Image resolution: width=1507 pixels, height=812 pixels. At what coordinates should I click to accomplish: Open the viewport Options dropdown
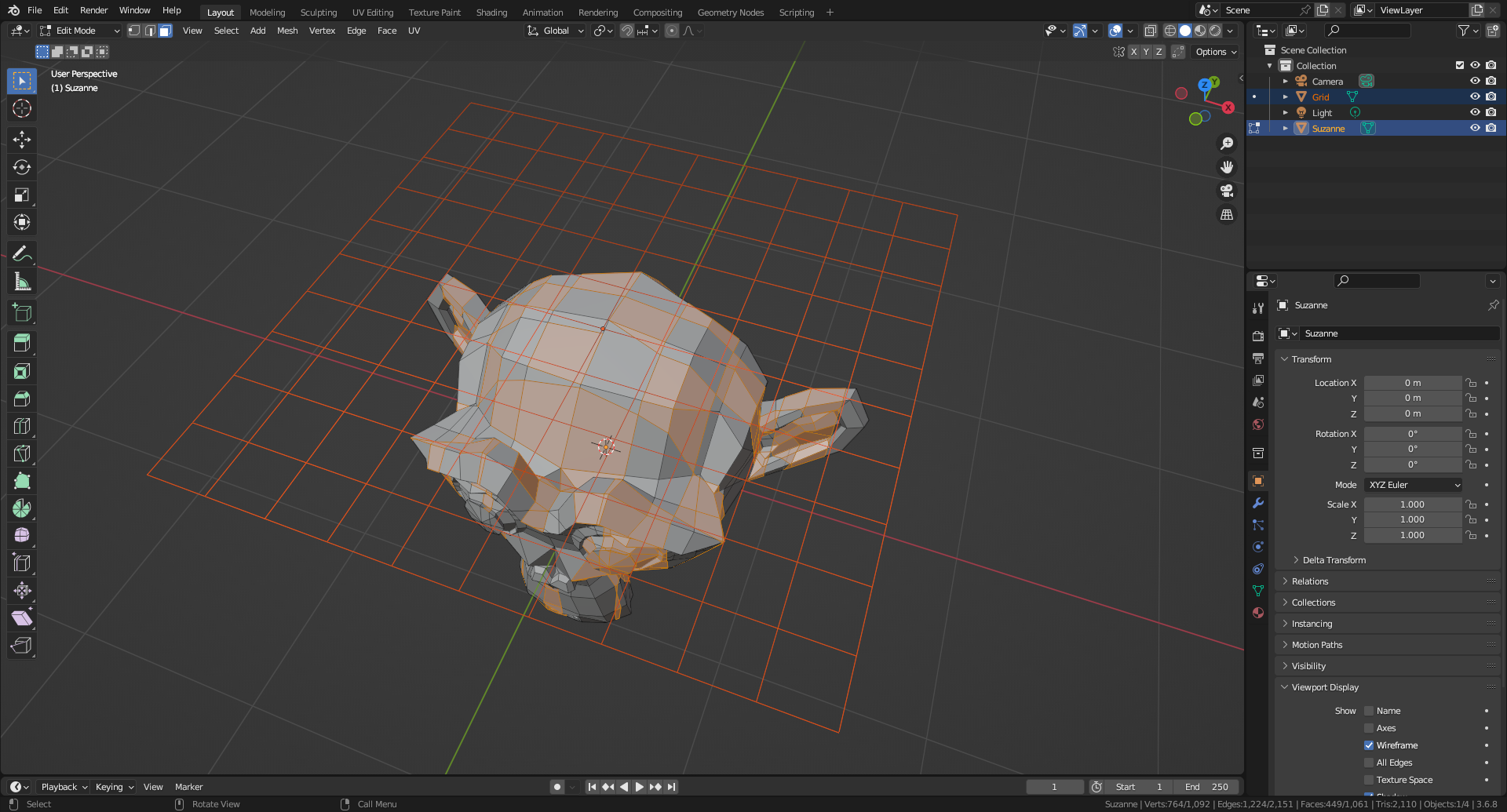coord(1216,52)
